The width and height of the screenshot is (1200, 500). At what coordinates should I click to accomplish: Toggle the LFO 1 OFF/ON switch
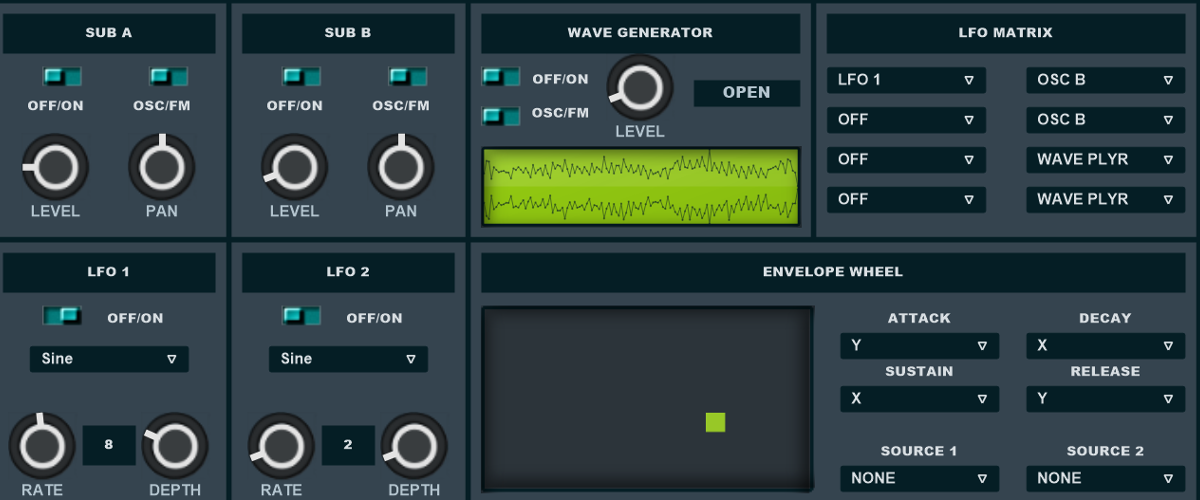tap(62, 316)
